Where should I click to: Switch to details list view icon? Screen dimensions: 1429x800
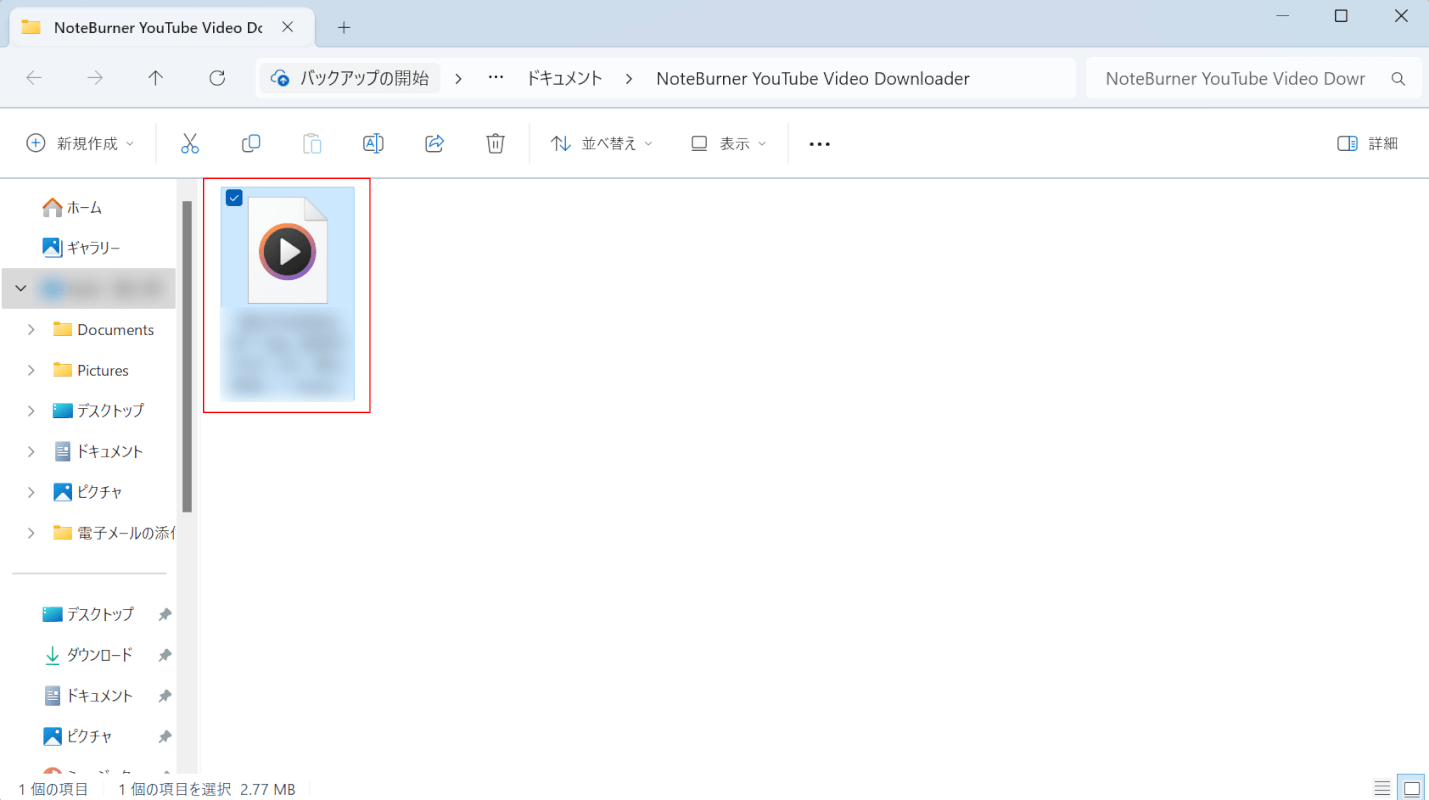click(1382, 788)
